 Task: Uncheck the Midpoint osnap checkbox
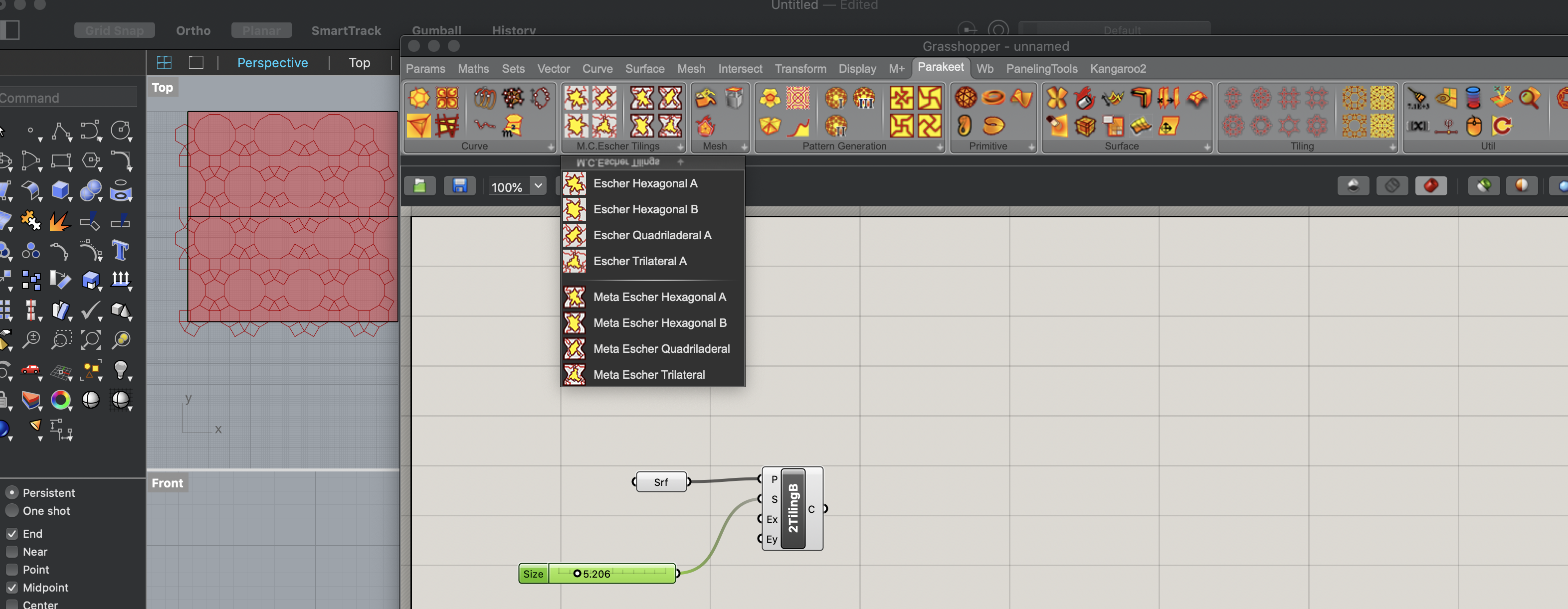point(12,587)
